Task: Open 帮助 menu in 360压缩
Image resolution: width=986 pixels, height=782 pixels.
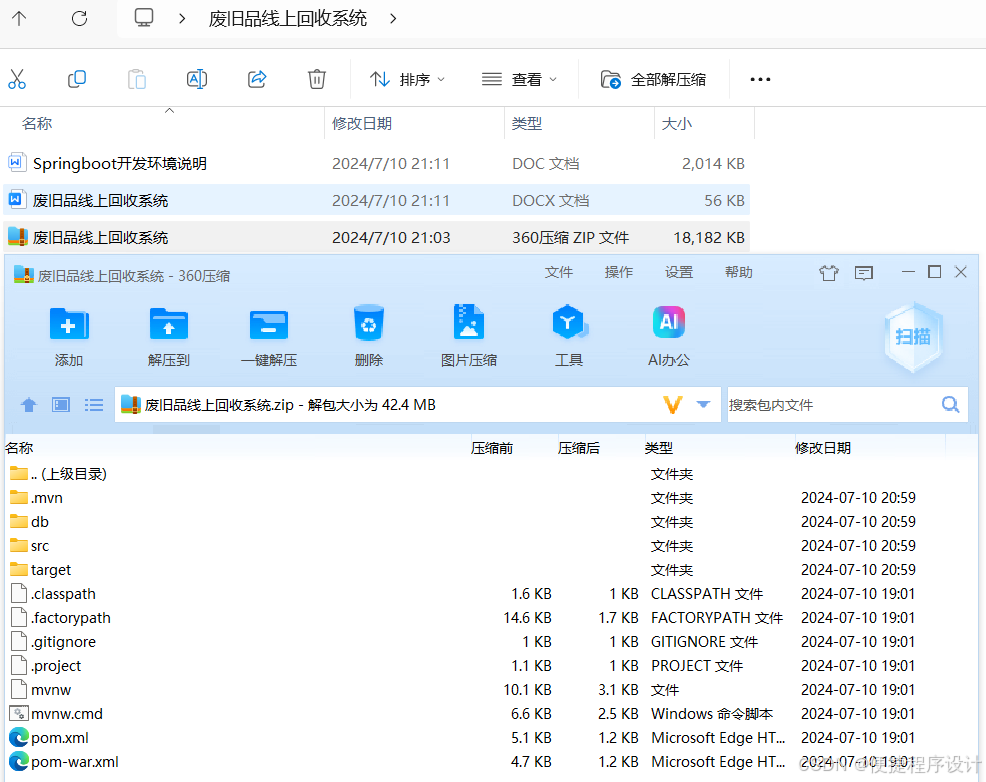Action: click(x=738, y=272)
